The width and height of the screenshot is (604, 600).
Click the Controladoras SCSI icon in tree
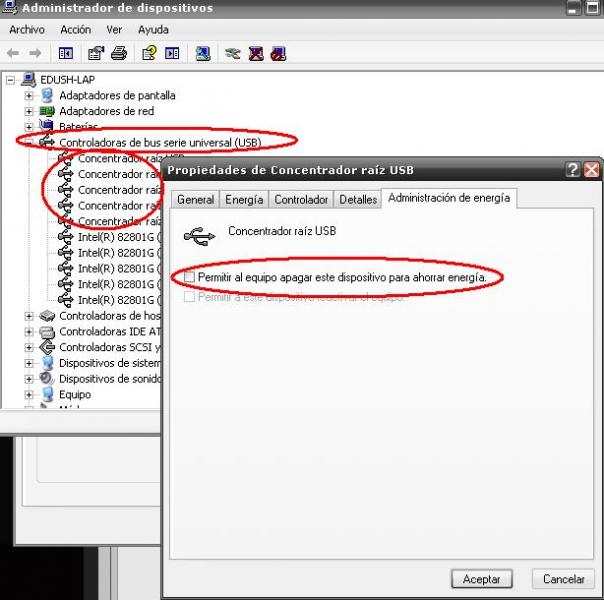click(47, 347)
